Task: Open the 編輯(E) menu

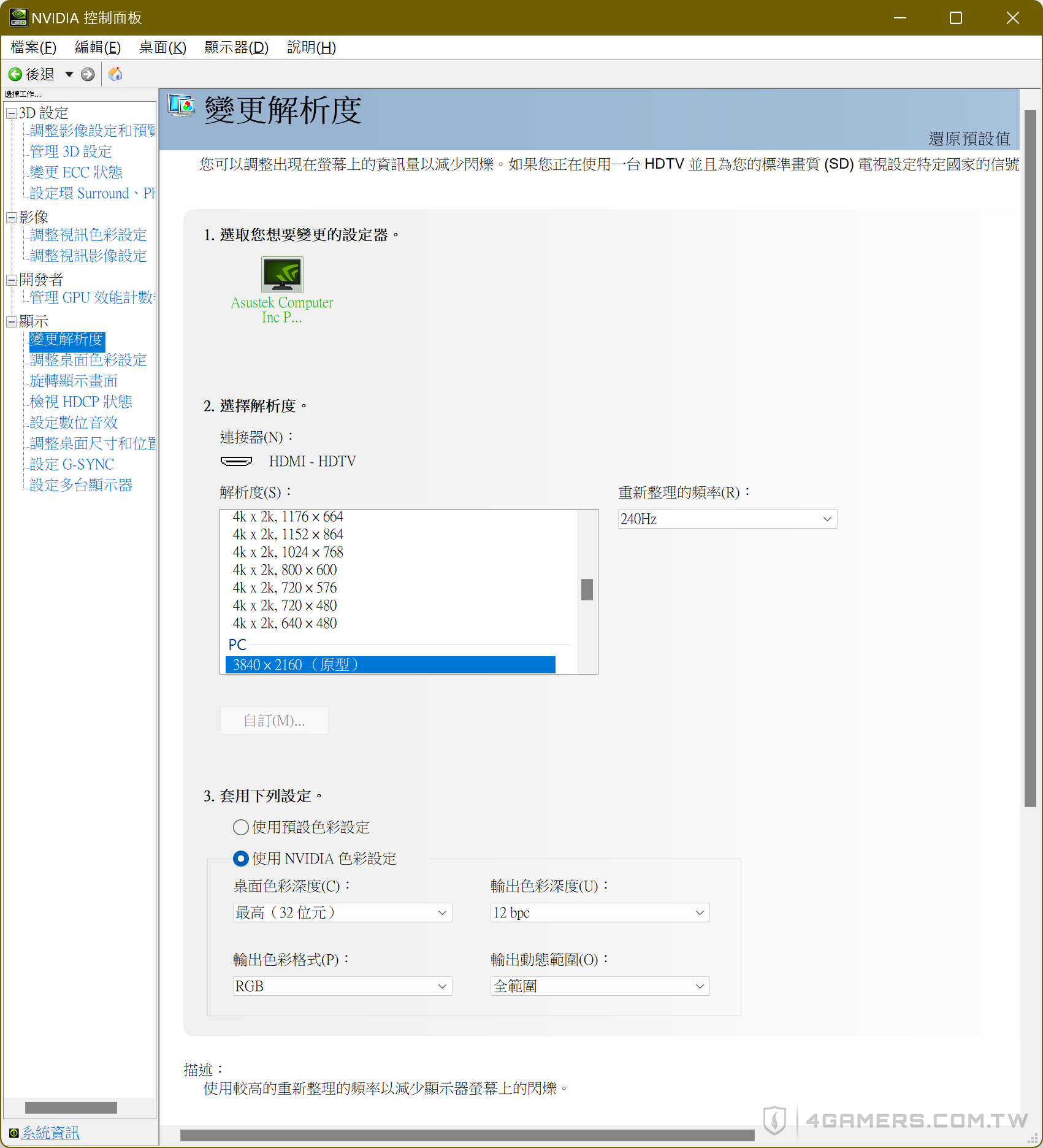Action: coord(97,47)
